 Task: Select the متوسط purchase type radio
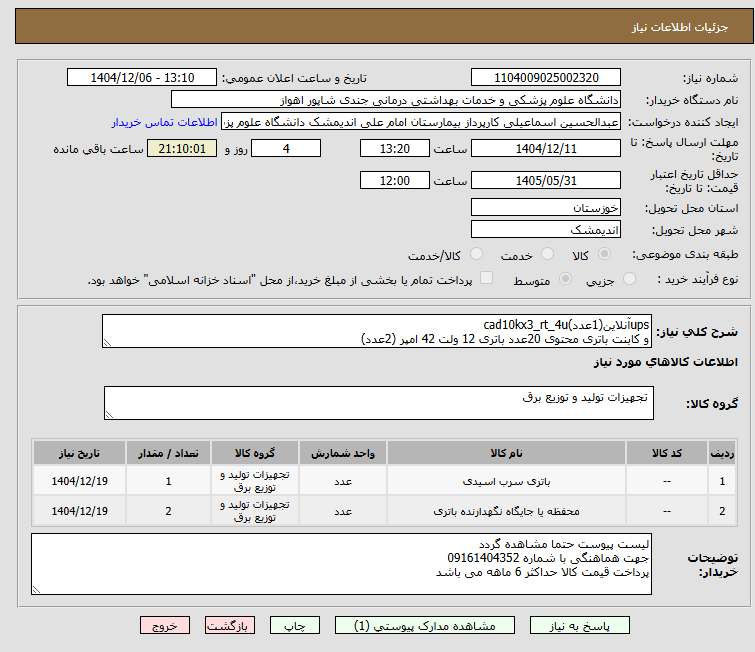(565, 279)
